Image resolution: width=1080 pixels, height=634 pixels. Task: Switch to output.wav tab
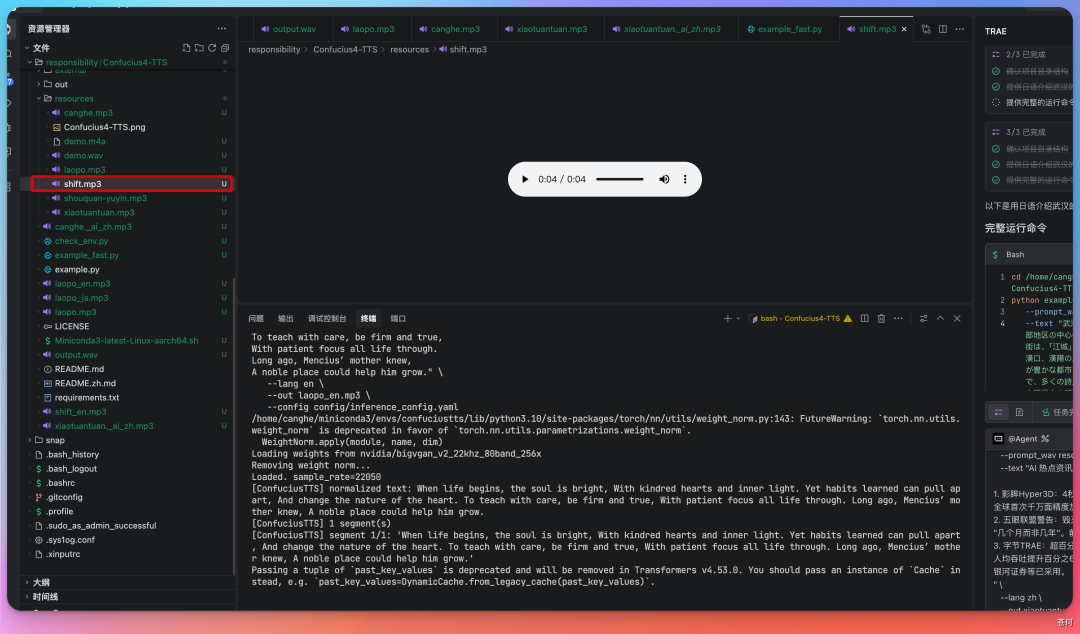click(289, 29)
